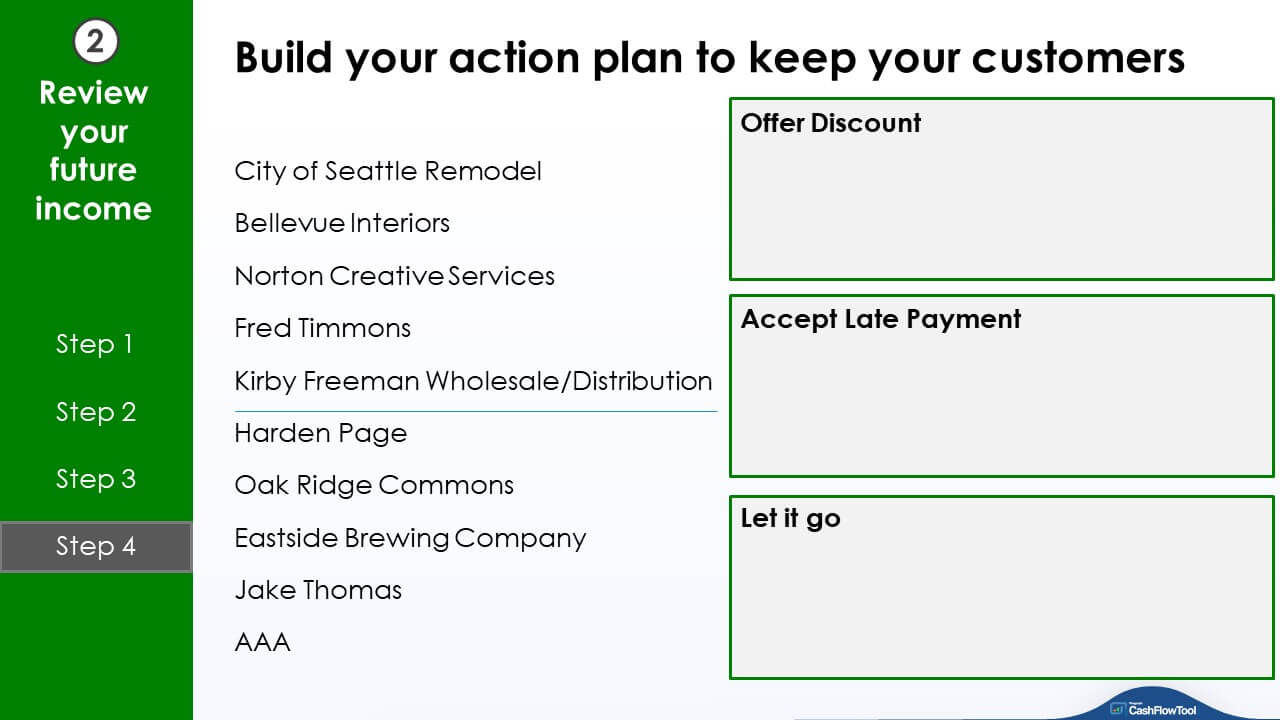This screenshot has height=720, width=1280.
Task: Open Step 3 in sidebar
Action: click(x=95, y=479)
